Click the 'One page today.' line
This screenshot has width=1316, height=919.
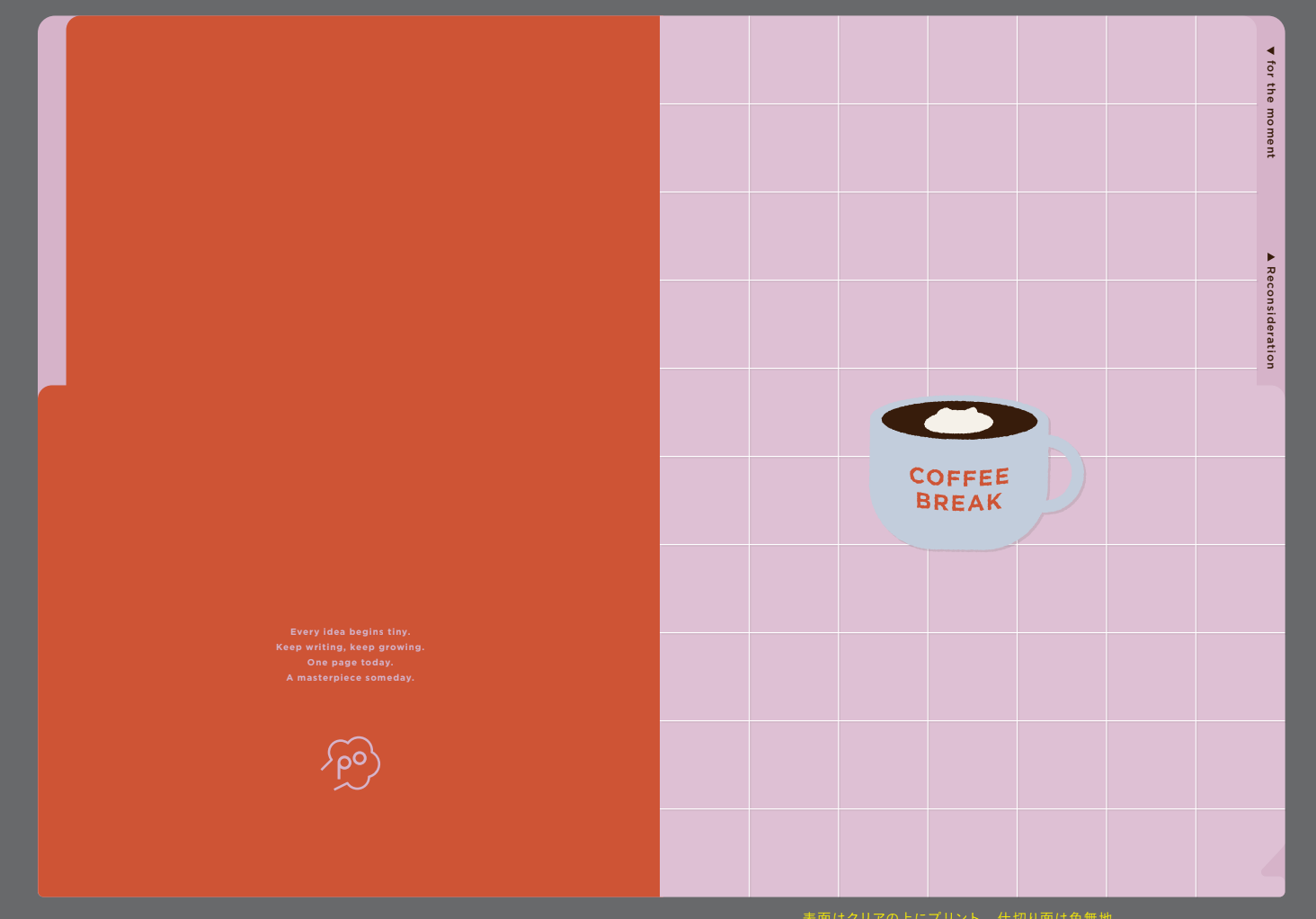tap(351, 663)
